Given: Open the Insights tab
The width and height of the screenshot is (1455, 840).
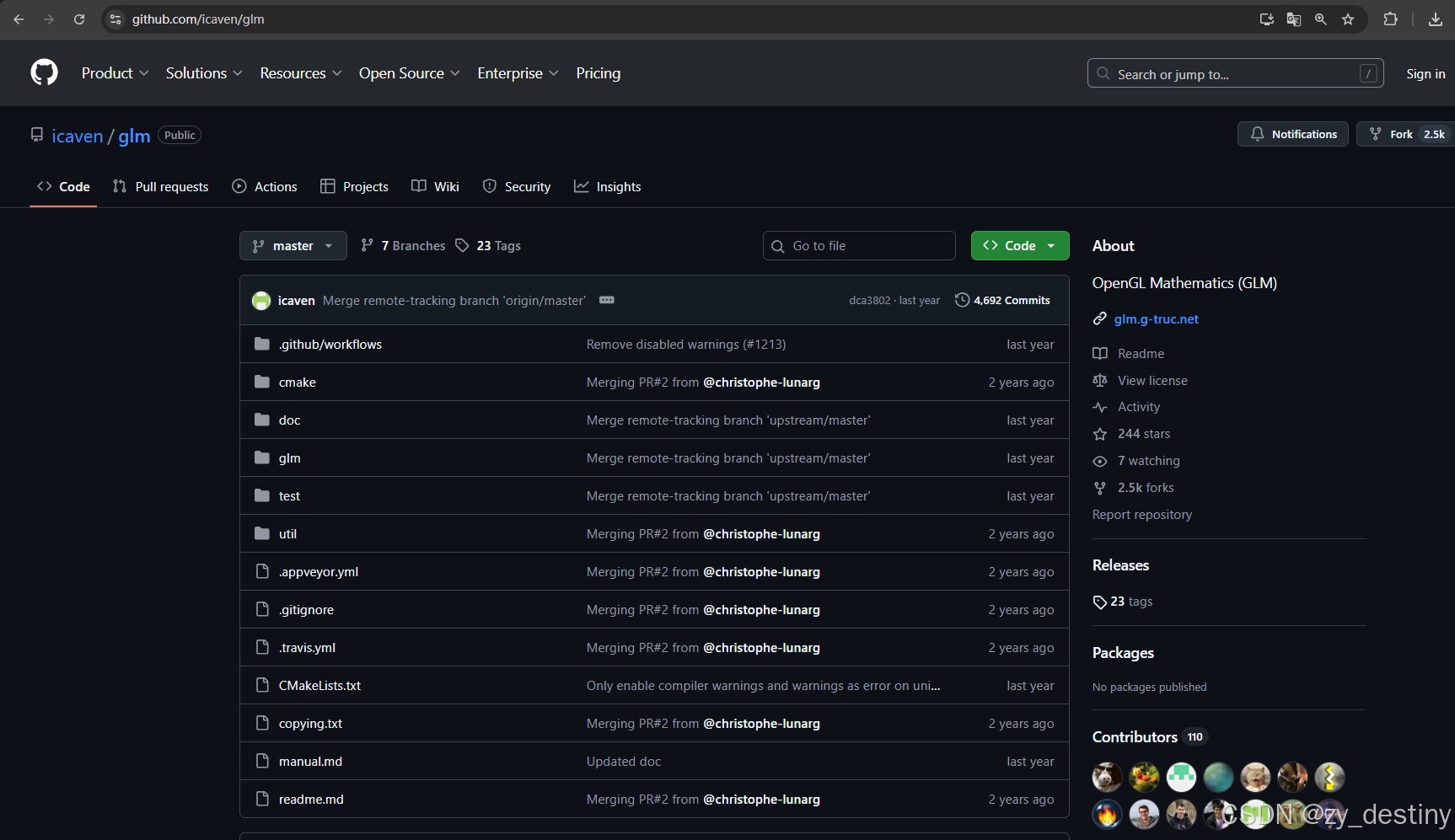Looking at the screenshot, I should point(608,186).
